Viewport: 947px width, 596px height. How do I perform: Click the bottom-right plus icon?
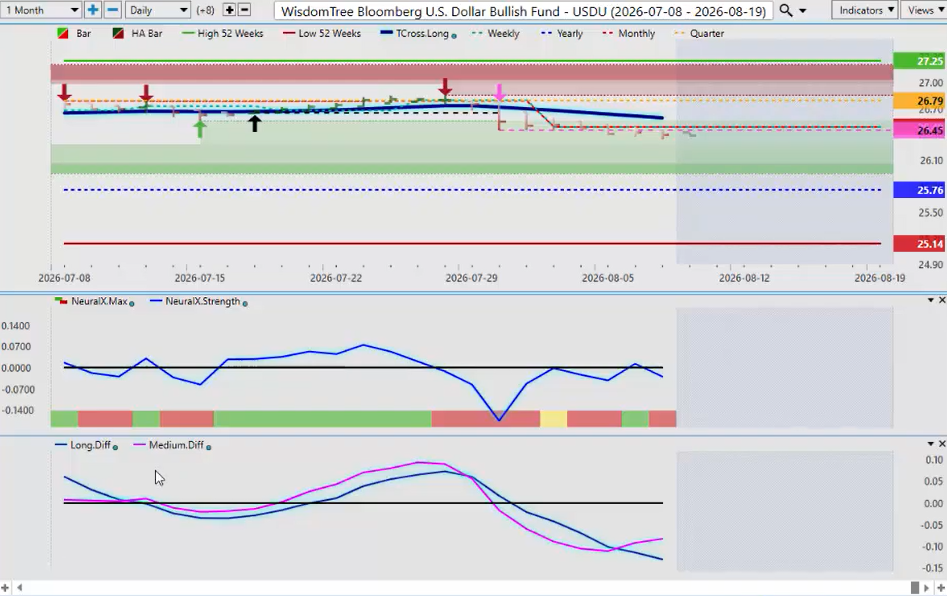[940, 588]
